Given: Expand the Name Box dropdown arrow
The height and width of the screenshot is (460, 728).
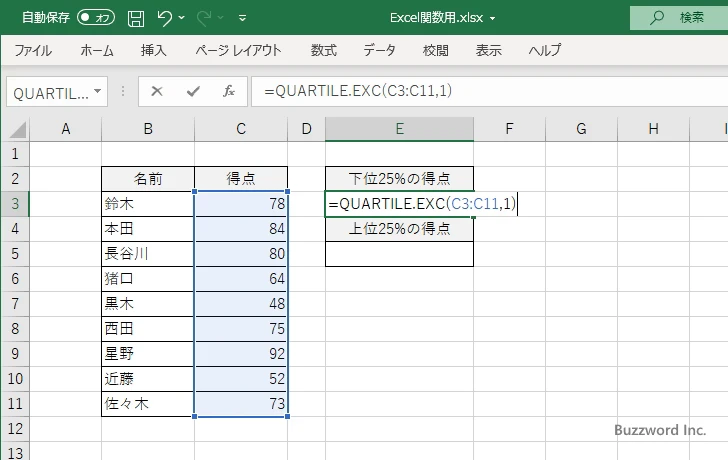Looking at the screenshot, I should [x=98, y=91].
